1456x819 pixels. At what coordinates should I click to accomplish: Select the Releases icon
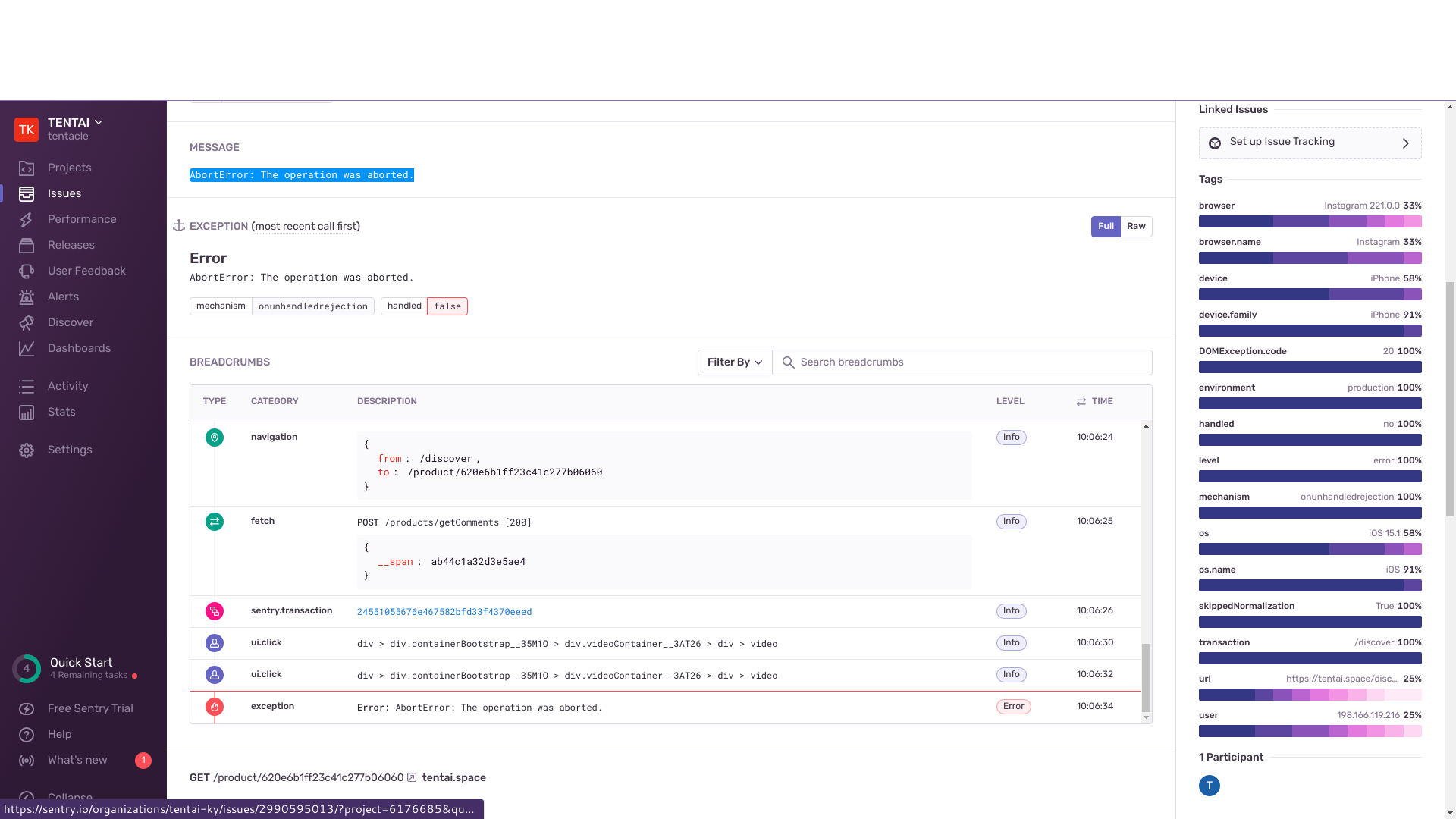[x=27, y=245]
